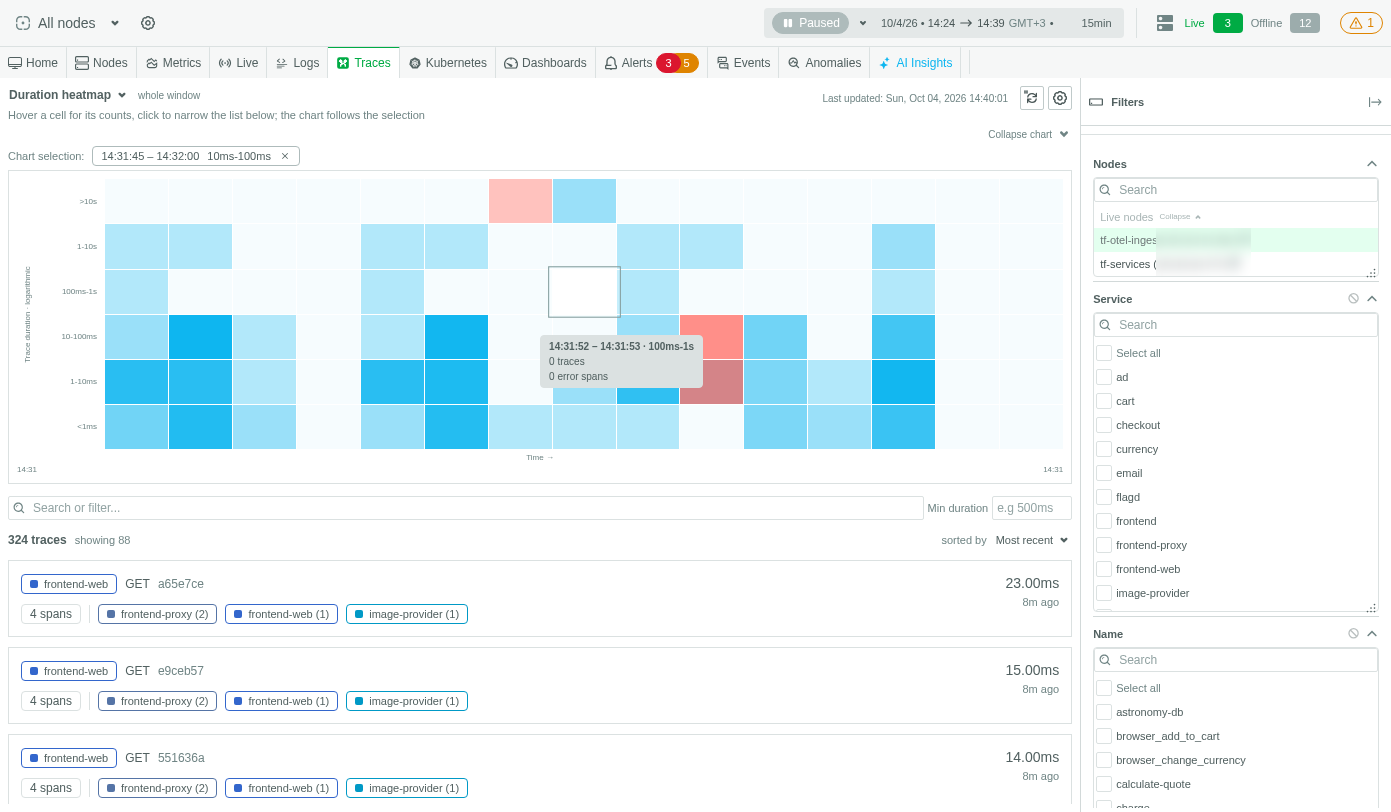The image size is (1391, 812).
Task: Click the settings gear icon next to All nodes
Action: pyautogui.click(x=148, y=23)
